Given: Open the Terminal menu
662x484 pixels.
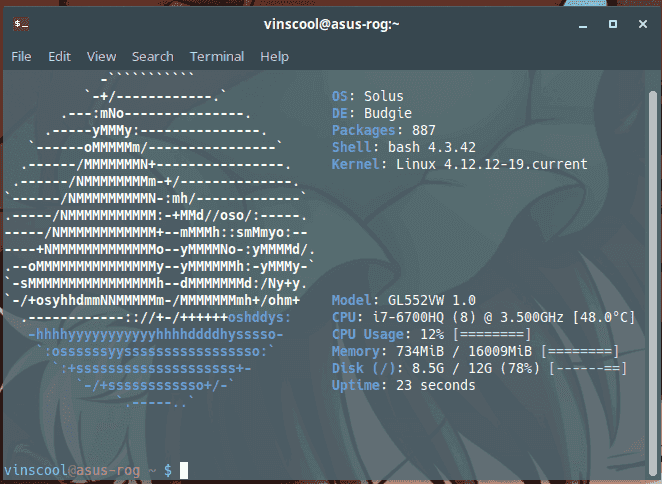Looking at the screenshot, I should [217, 57].
